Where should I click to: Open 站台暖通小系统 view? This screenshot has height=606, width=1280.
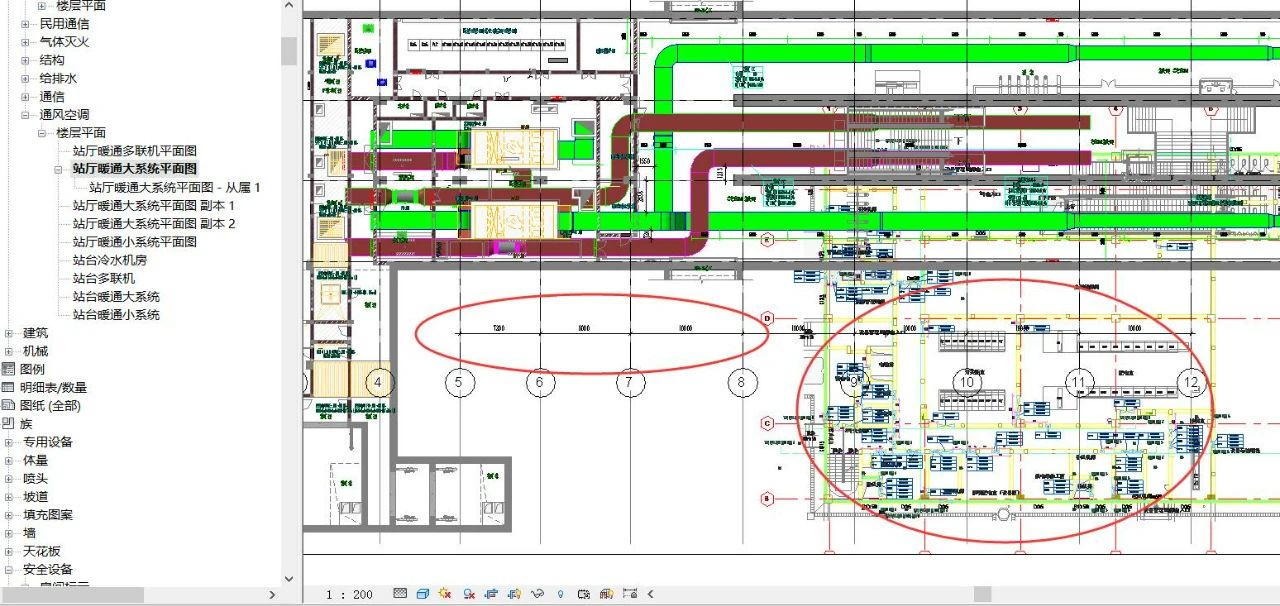click(116, 315)
